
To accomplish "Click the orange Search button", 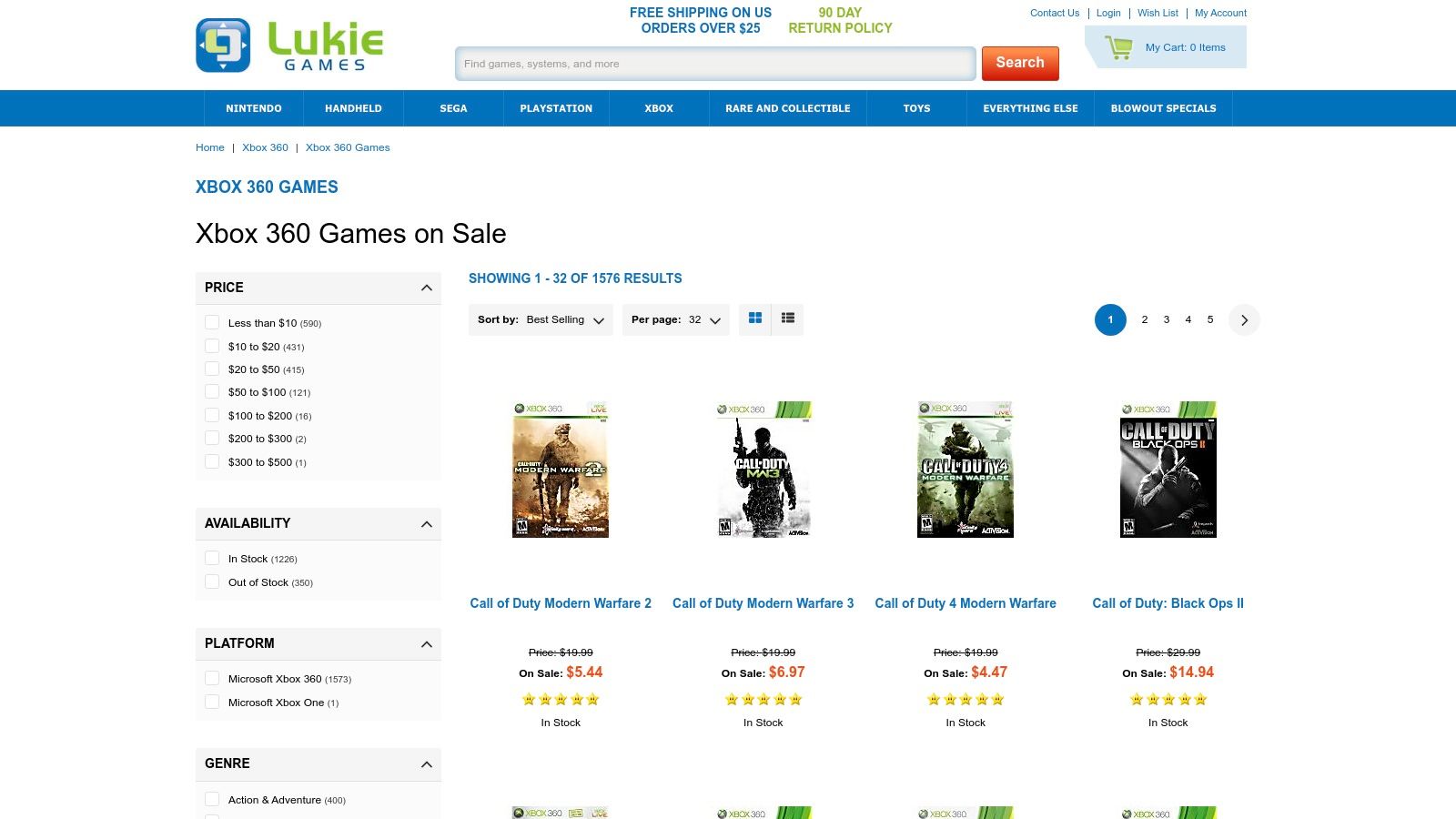I will click(1020, 63).
